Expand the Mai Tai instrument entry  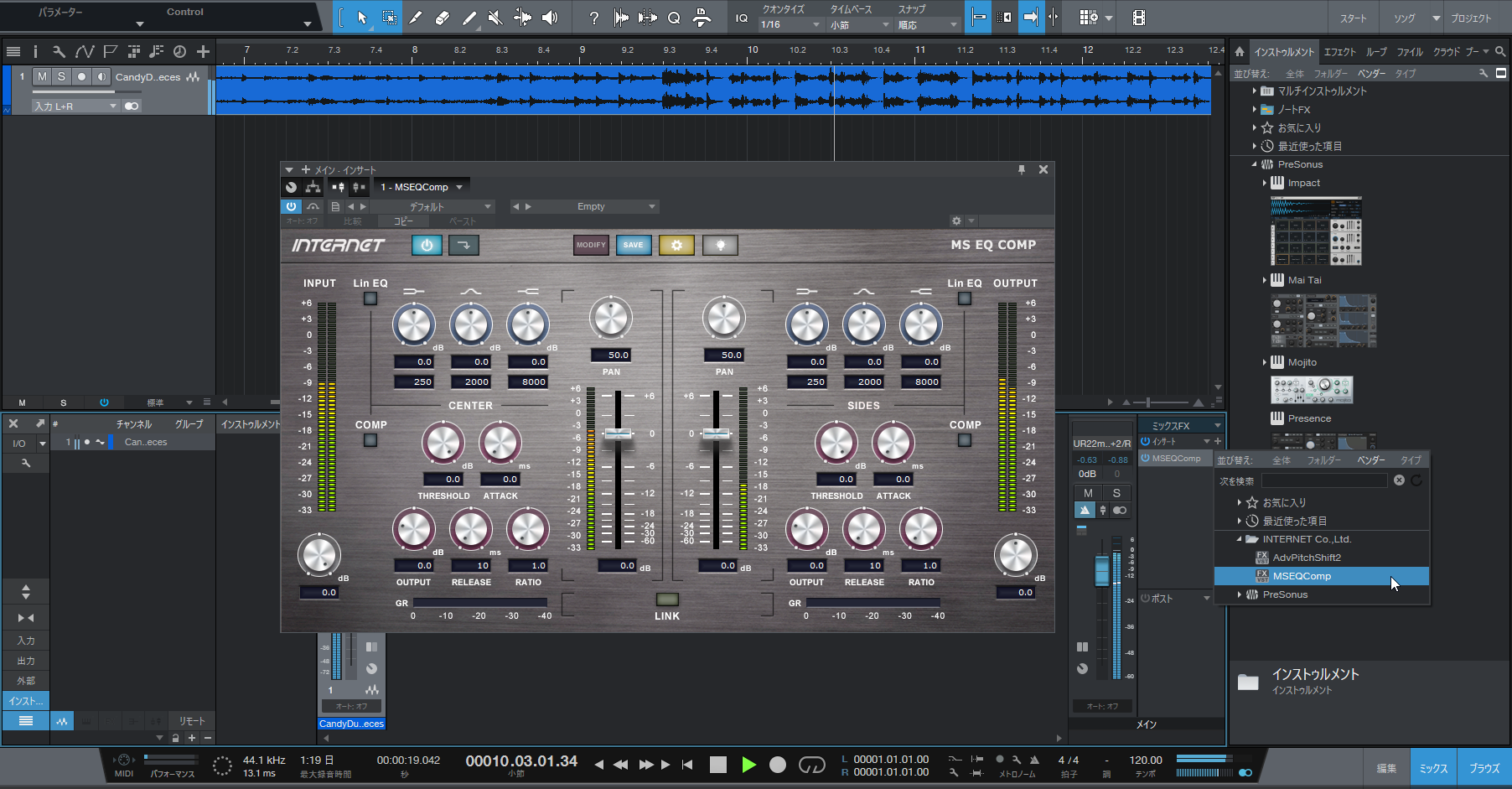coord(1265,280)
